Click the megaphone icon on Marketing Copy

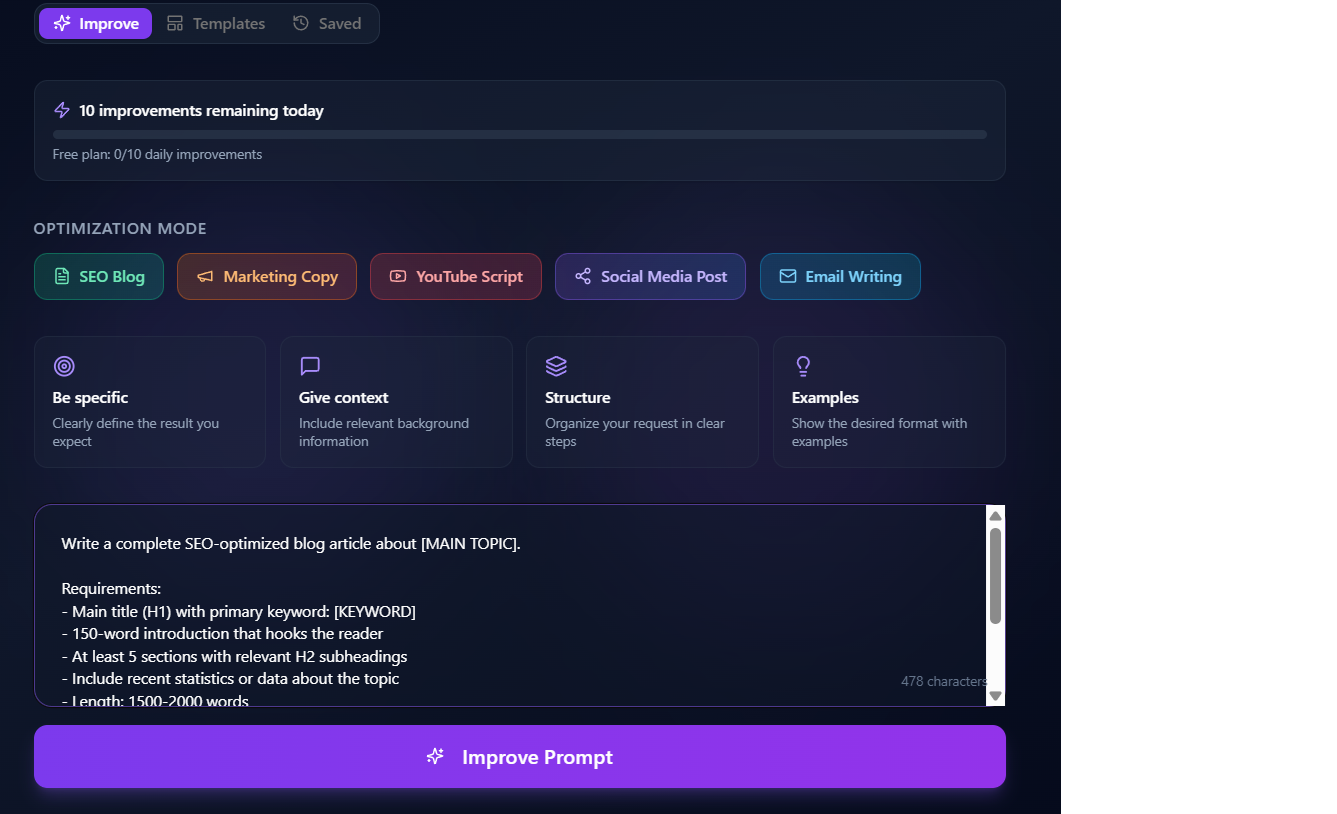206,276
